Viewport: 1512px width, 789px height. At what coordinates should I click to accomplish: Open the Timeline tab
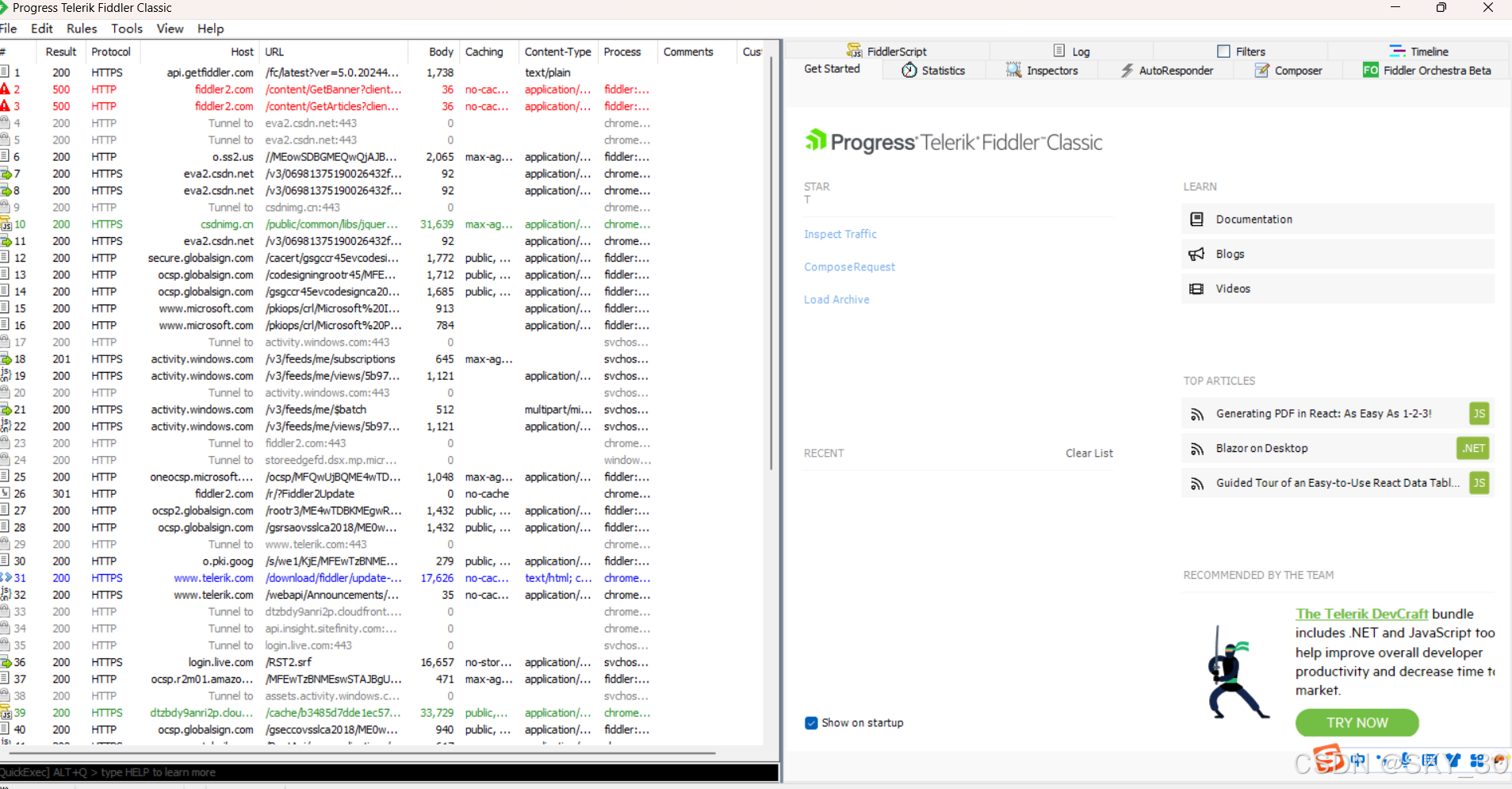(1419, 52)
